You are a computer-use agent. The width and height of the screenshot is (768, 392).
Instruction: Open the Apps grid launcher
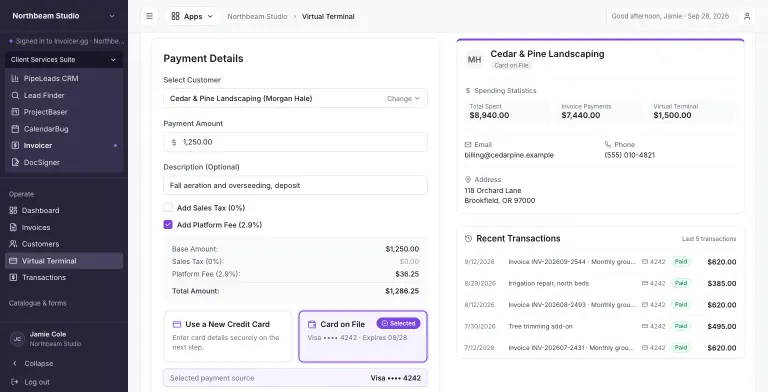click(x=192, y=16)
